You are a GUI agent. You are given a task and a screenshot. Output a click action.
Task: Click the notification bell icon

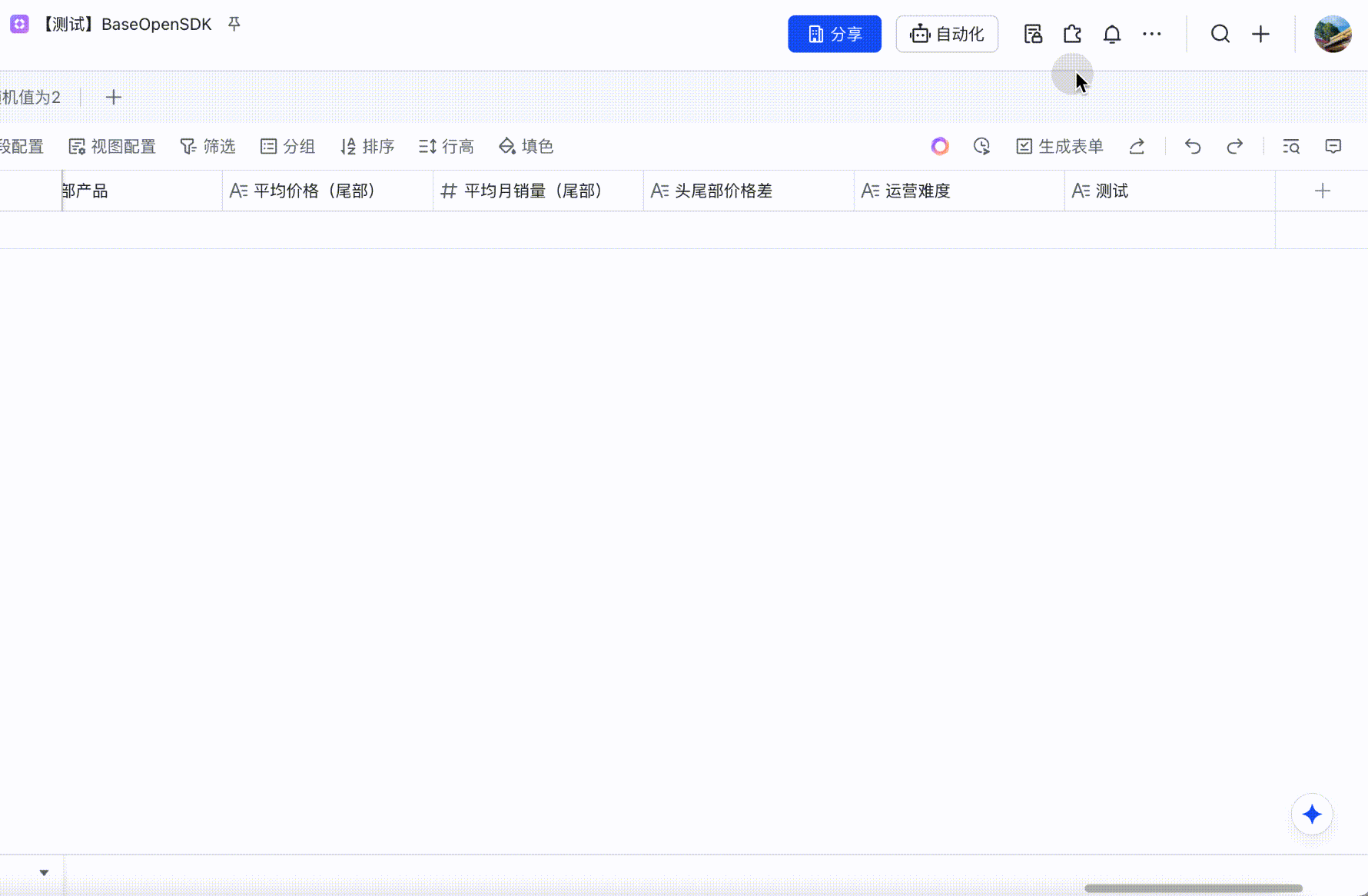[x=1111, y=35]
